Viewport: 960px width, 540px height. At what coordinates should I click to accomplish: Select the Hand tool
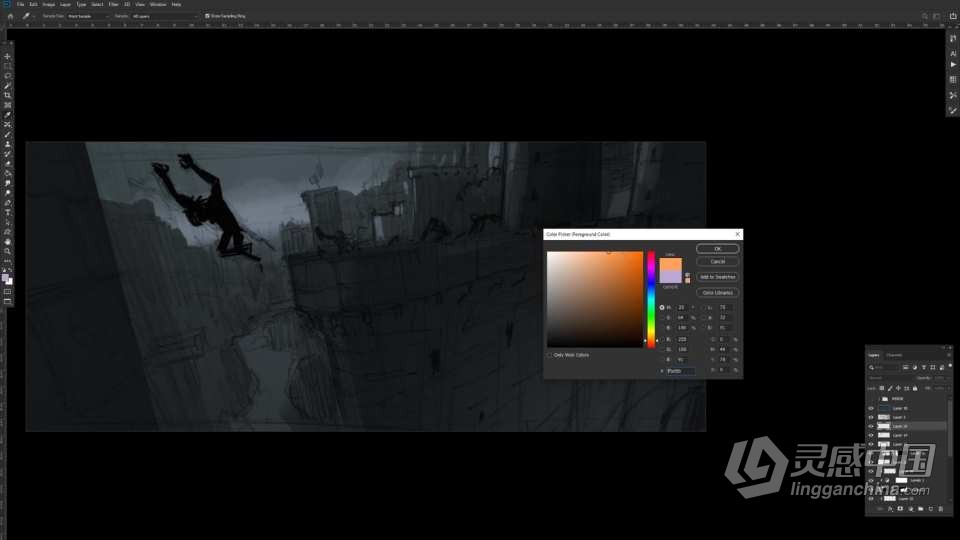7,242
